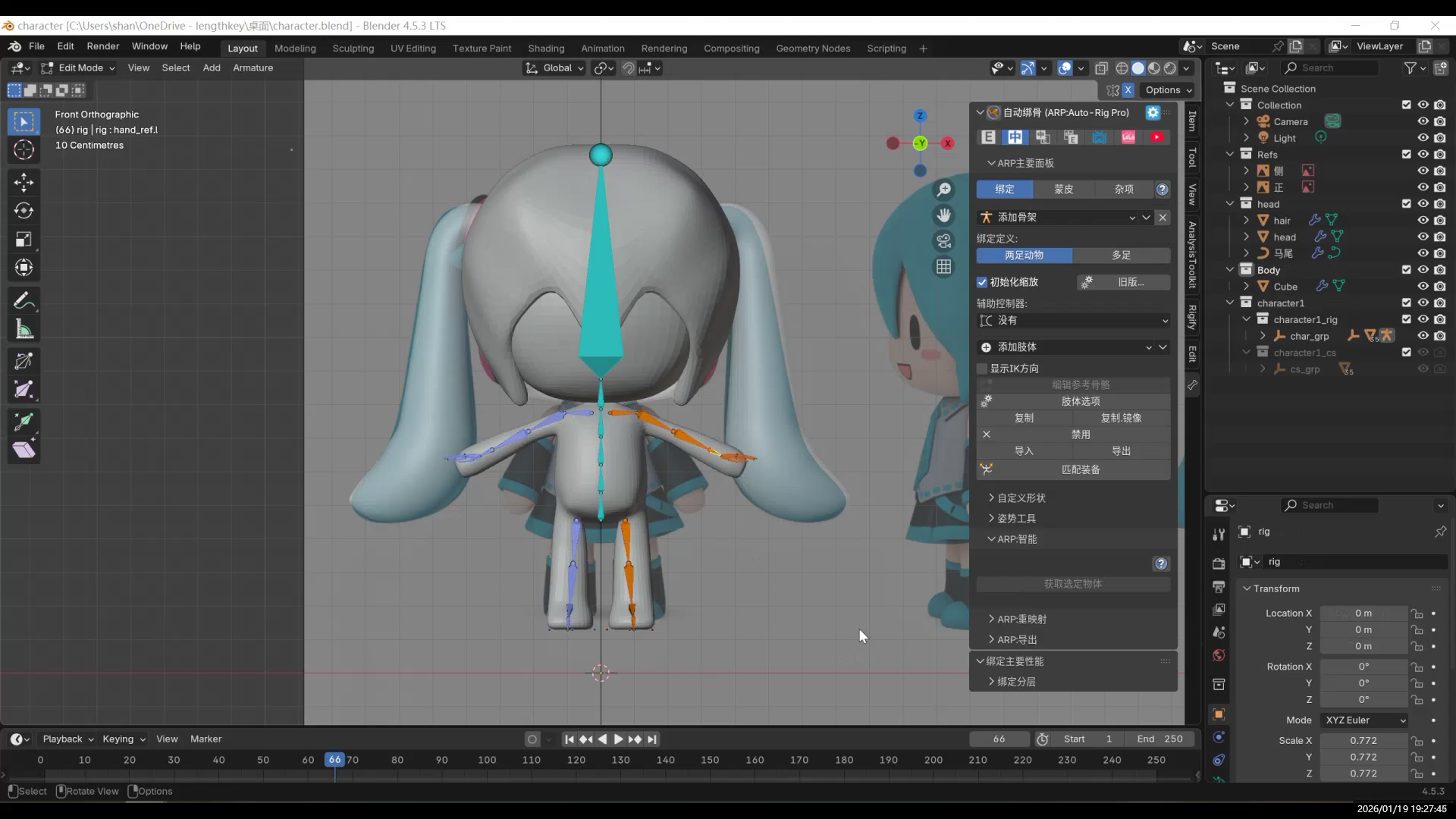
Task: Toggle 初始化缩放 checkbox
Action: tap(982, 282)
